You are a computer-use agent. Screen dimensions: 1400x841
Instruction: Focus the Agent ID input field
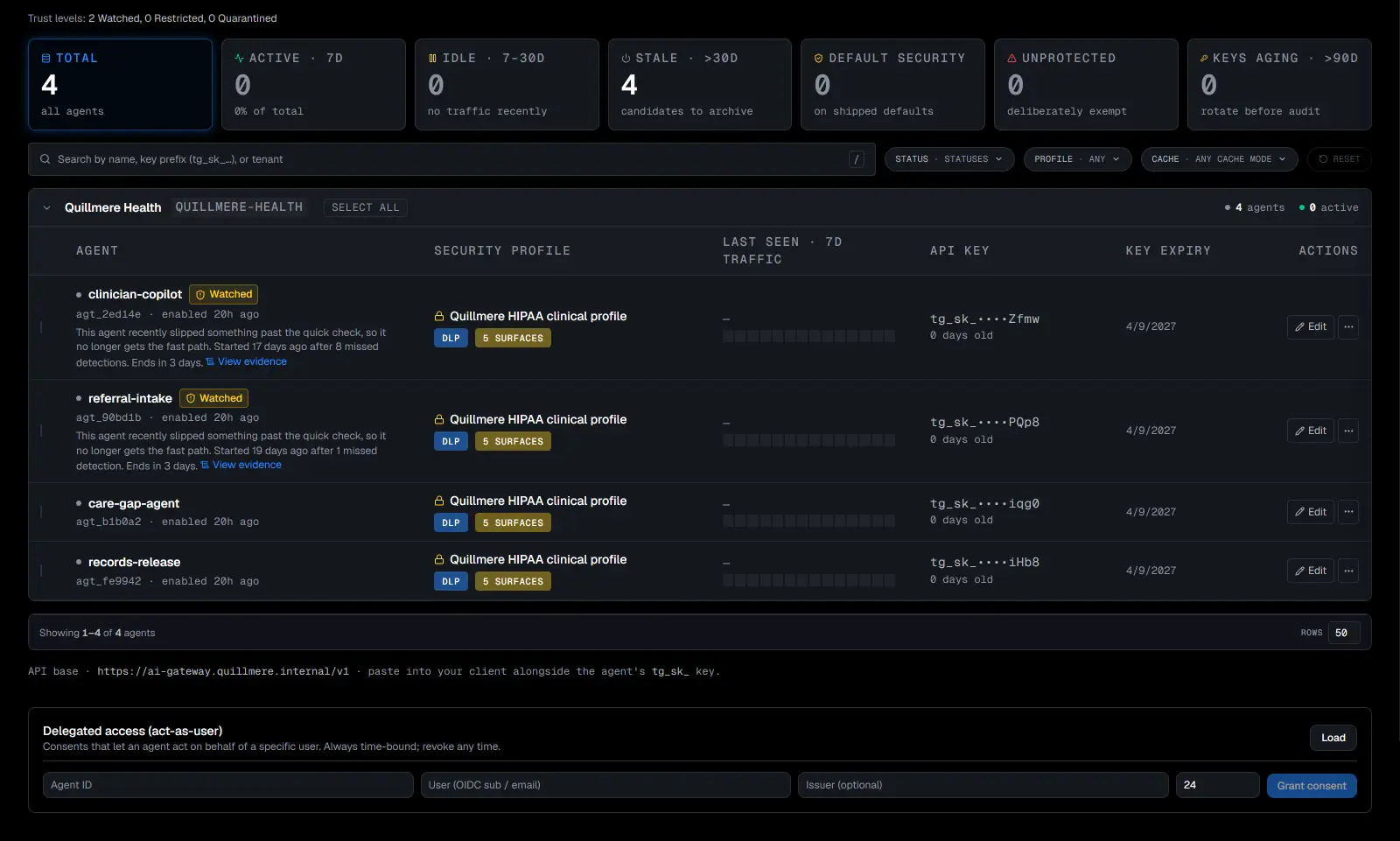pyautogui.click(x=227, y=785)
